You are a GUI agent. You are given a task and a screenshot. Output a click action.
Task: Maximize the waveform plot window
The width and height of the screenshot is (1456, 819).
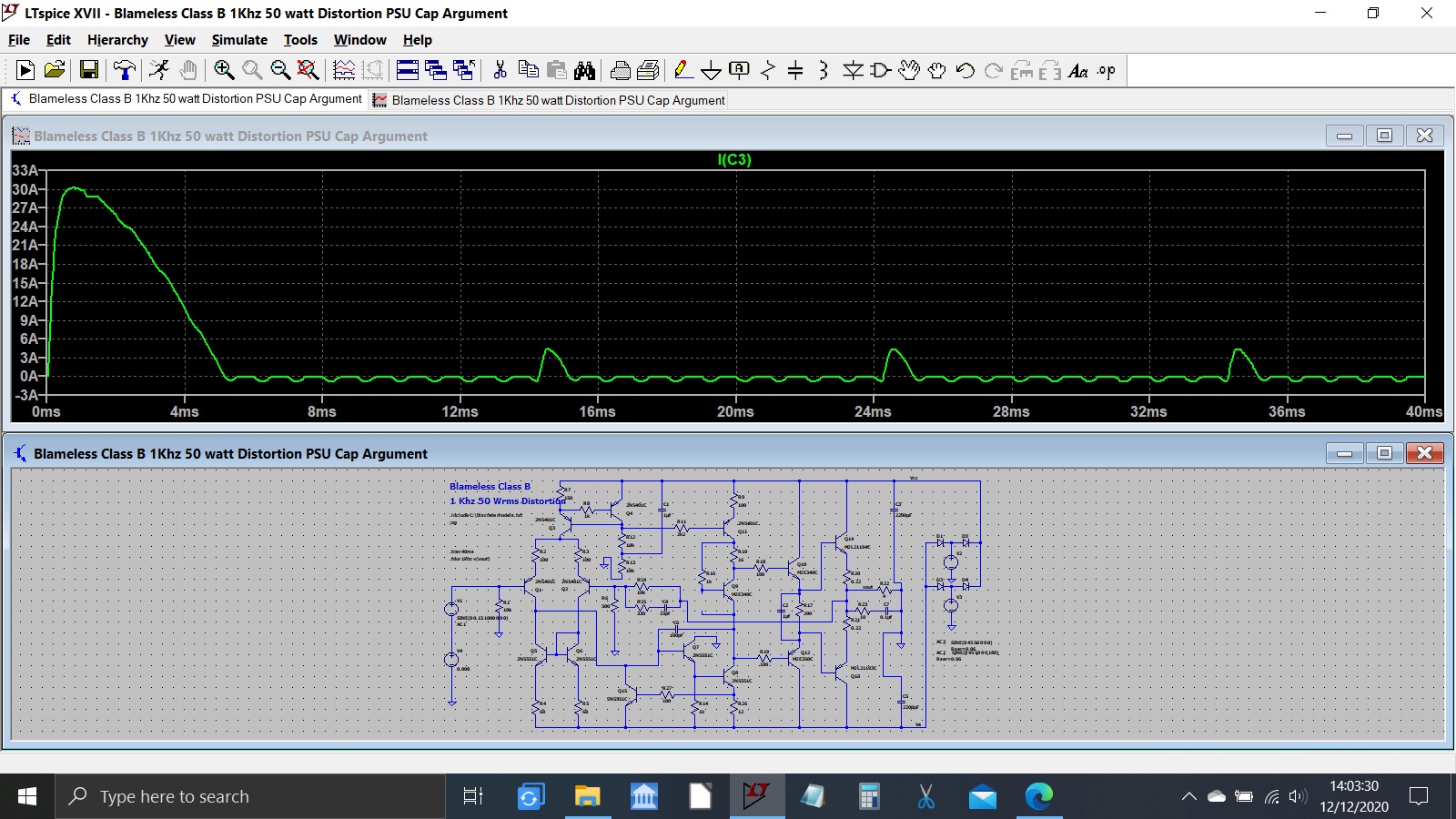coord(1384,136)
